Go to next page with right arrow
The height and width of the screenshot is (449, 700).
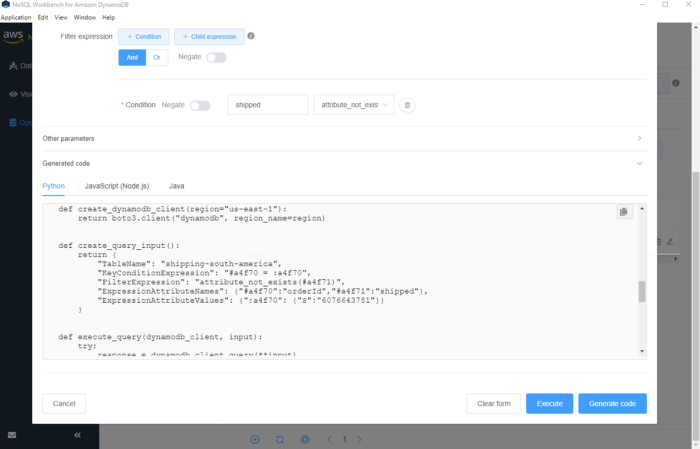pyautogui.click(x=359, y=440)
